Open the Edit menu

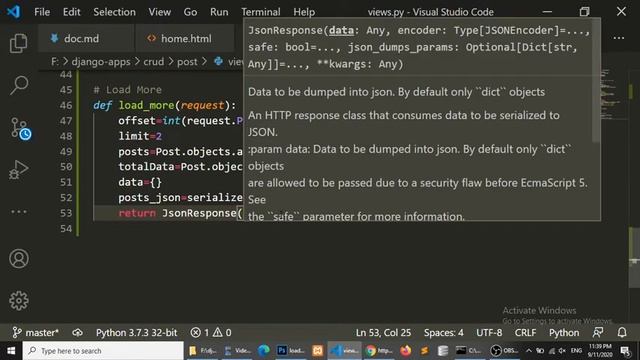click(71, 12)
